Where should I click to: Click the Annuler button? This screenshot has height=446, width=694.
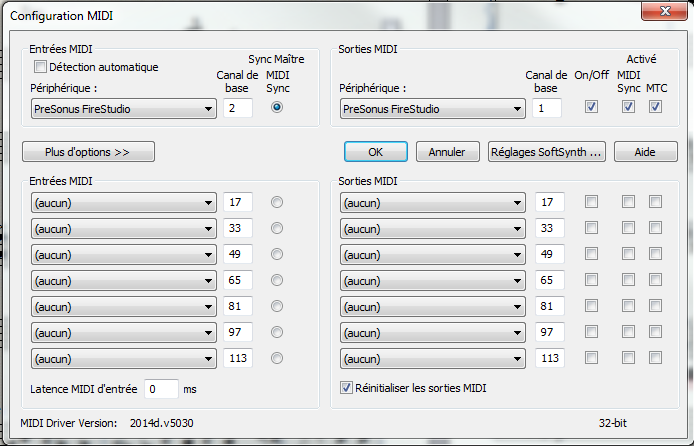447,152
